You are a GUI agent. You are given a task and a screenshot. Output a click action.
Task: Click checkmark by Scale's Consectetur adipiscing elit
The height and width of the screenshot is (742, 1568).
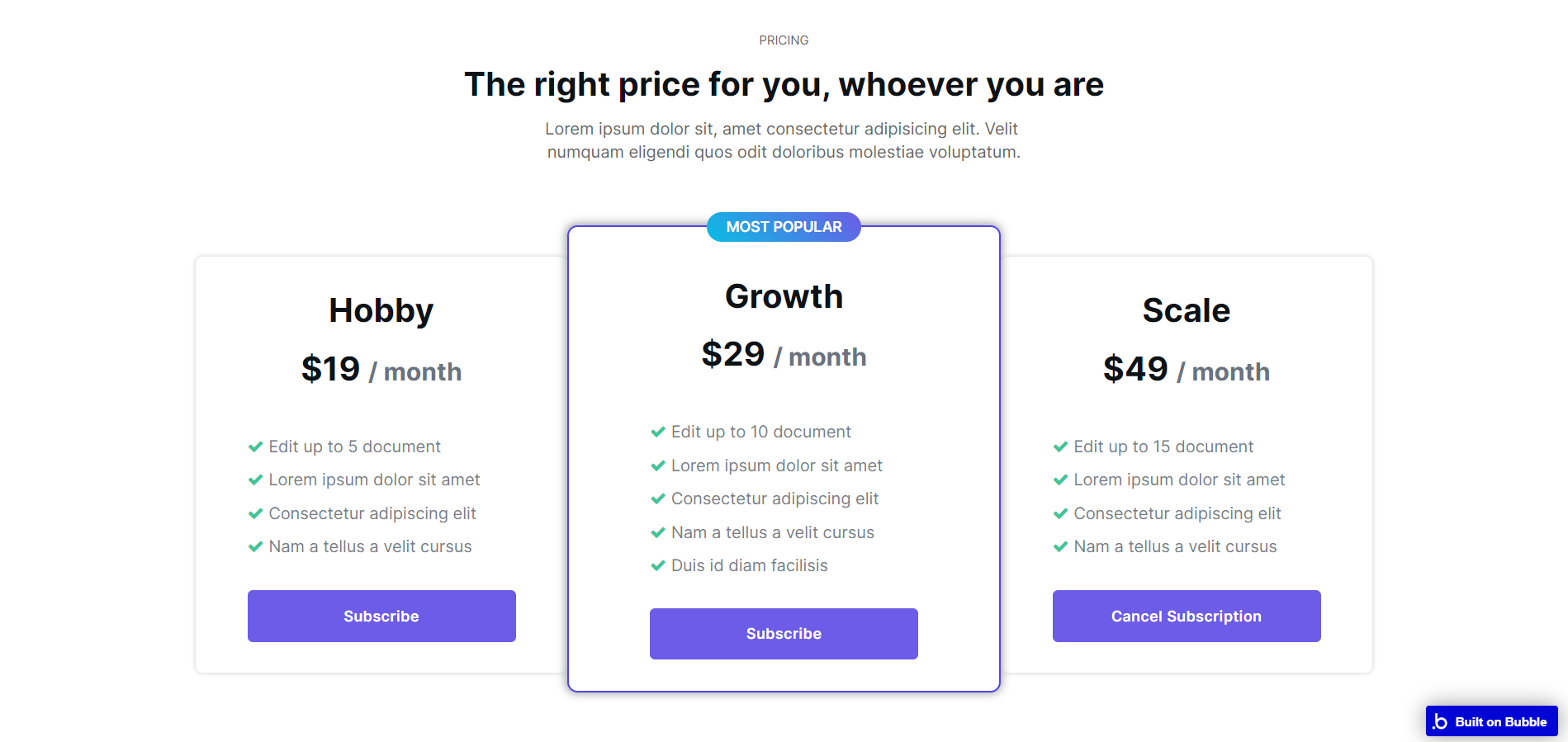point(1060,513)
